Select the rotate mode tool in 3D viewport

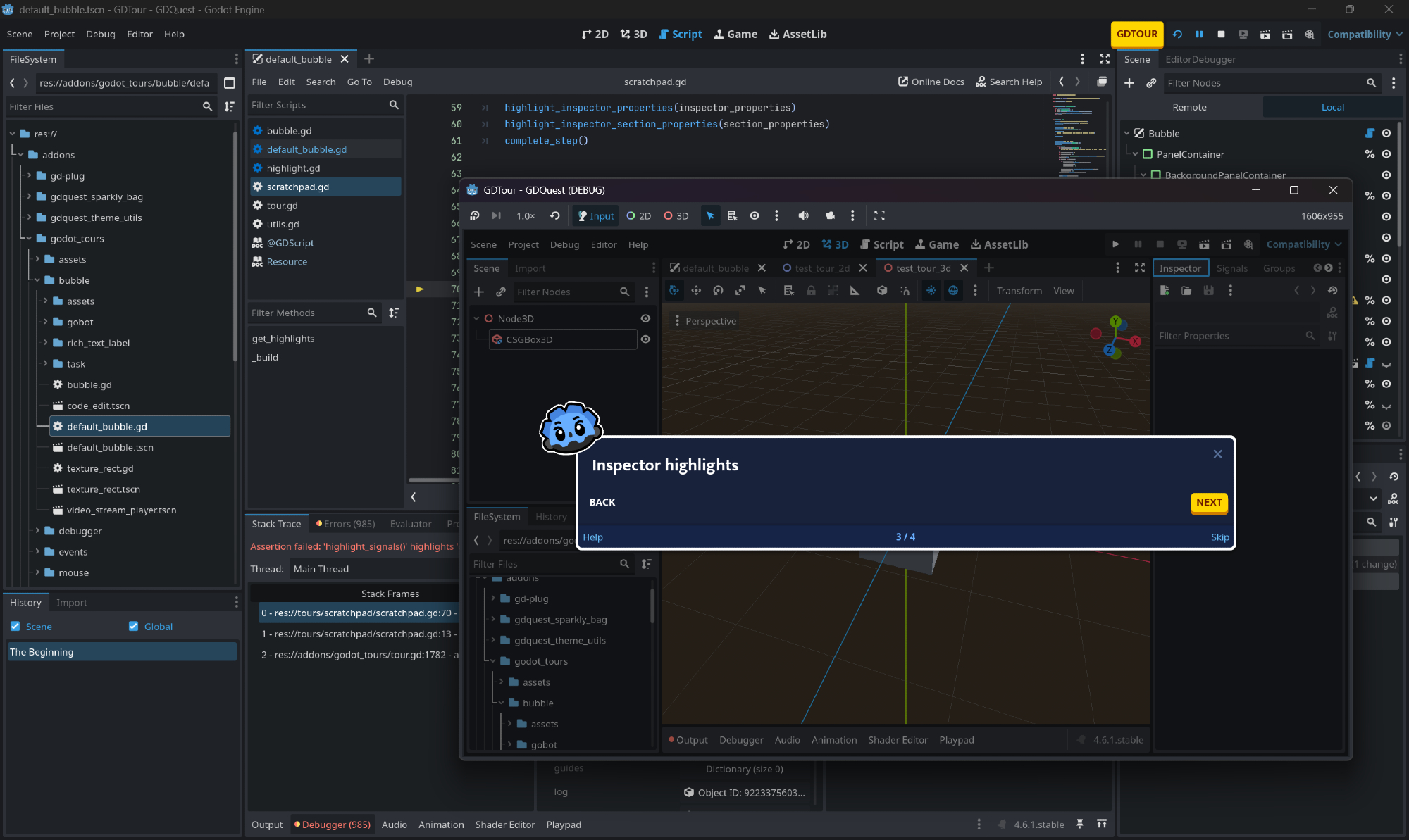(x=718, y=291)
